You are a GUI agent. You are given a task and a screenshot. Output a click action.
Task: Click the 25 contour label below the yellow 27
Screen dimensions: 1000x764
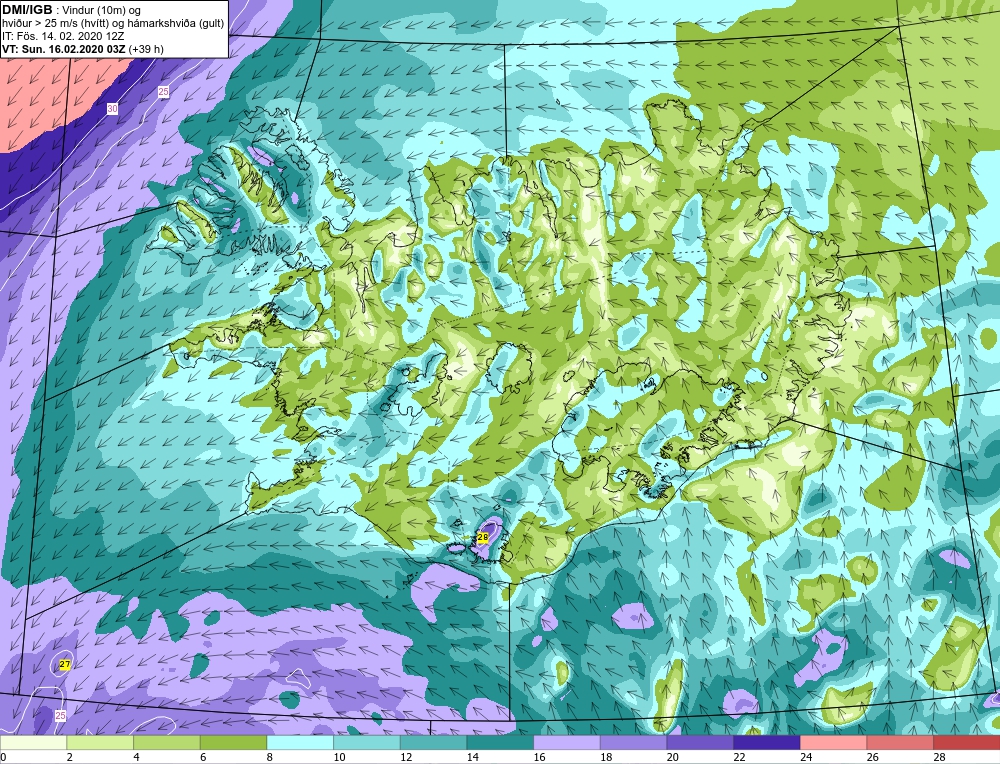60,716
